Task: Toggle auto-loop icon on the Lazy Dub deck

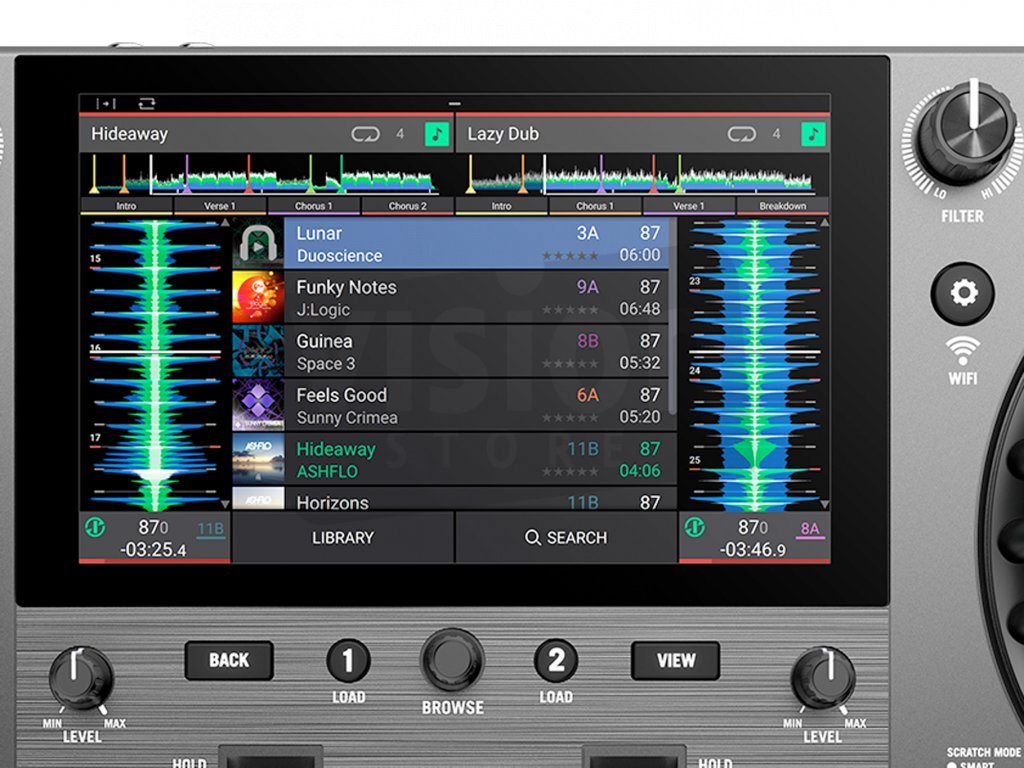Action: (x=741, y=134)
